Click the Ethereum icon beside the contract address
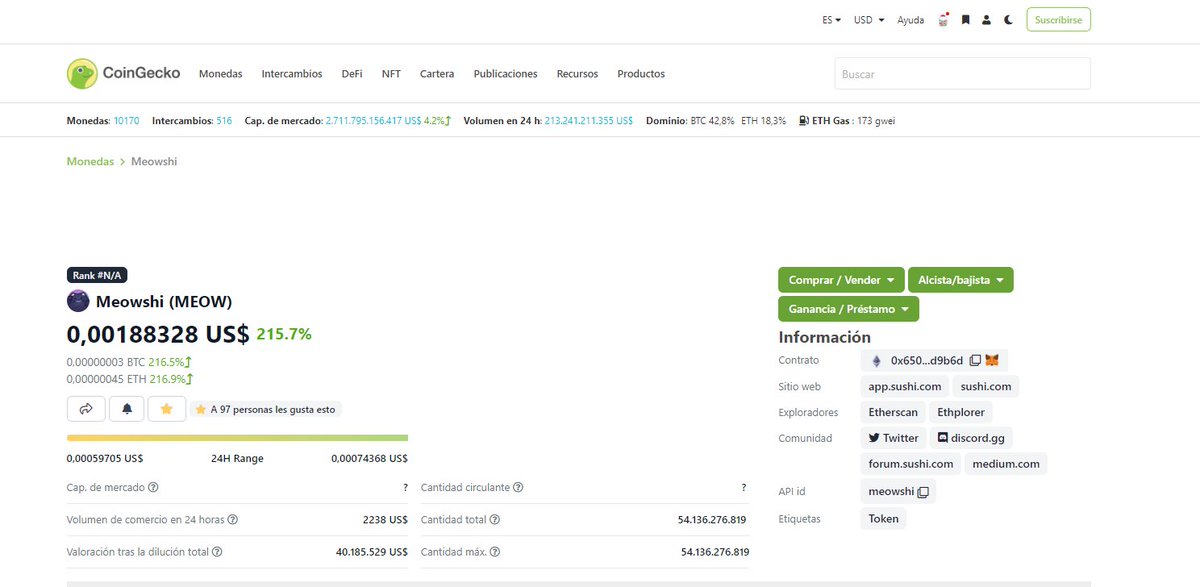The image size is (1200, 587). 877,360
